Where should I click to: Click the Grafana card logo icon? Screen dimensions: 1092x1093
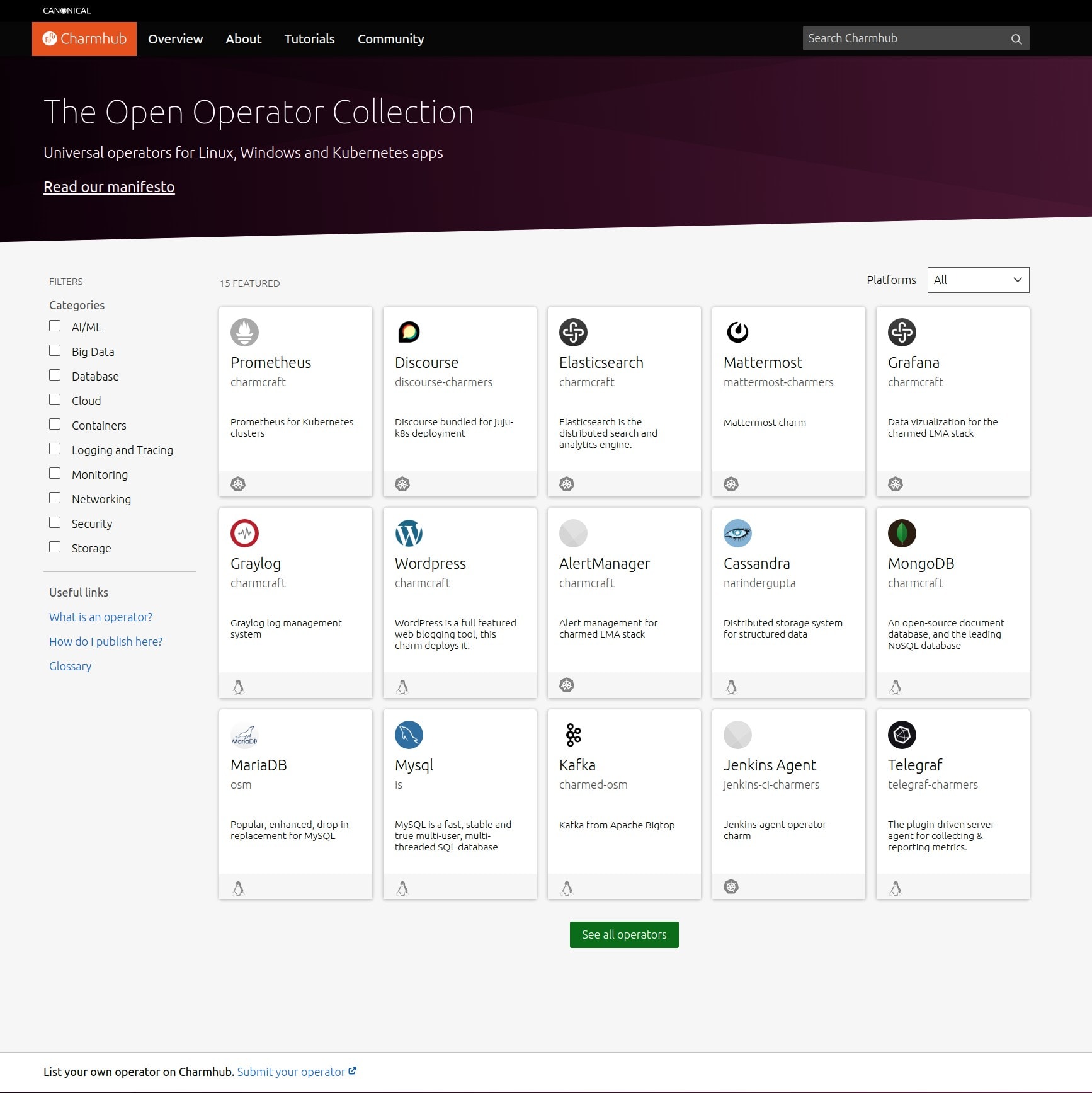coord(902,332)
